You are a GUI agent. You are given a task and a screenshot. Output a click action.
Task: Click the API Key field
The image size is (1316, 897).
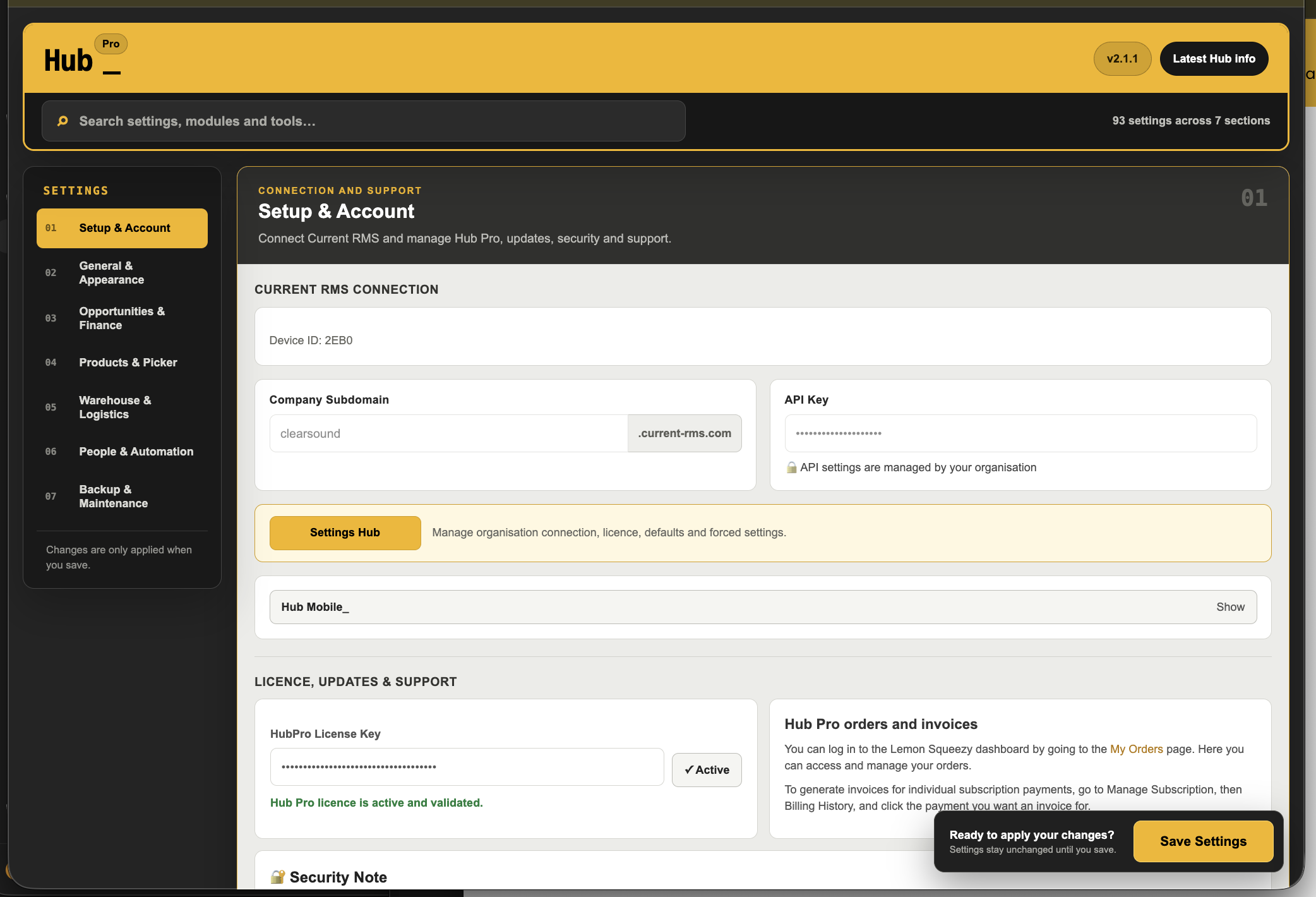point(1020,433)
